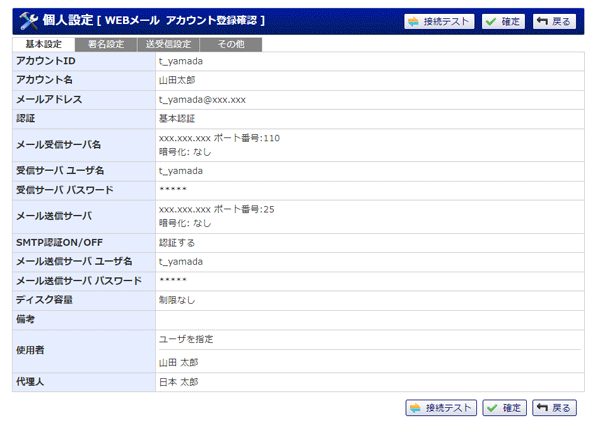
Task: Click the 認証 value 基本認証
Action: pyautogui.click(x=177, y=119)
